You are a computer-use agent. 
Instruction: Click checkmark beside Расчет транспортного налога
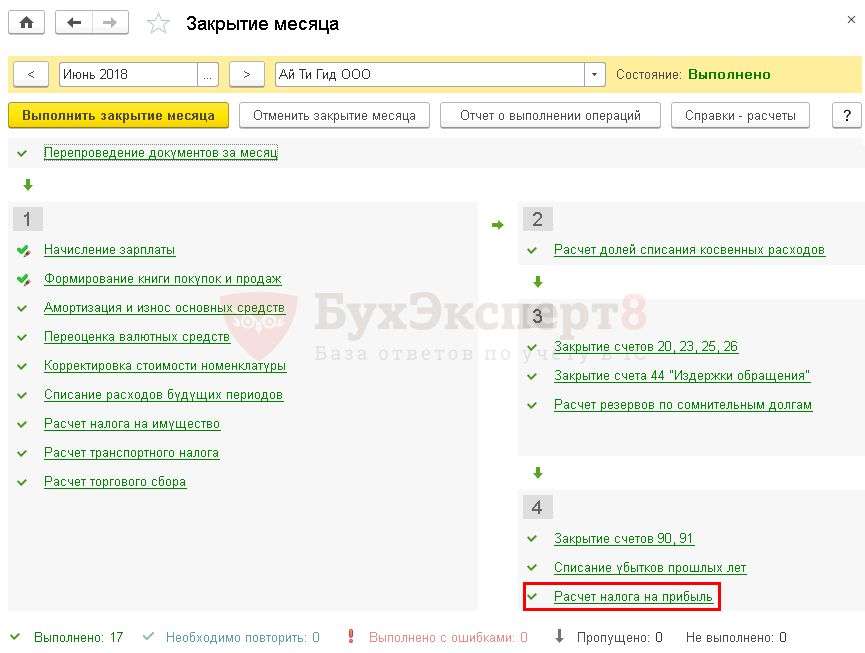22,453
